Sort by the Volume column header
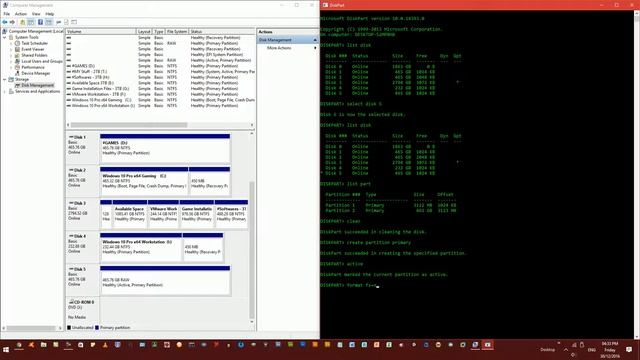This screenshot has height=360, width=640. (100, 31)
